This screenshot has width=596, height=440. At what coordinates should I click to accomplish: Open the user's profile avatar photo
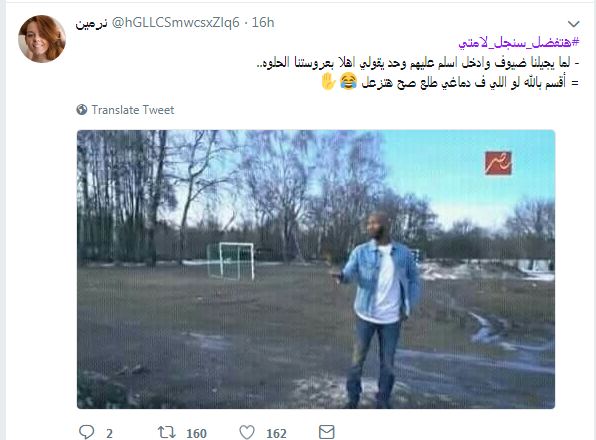[42, 39]
